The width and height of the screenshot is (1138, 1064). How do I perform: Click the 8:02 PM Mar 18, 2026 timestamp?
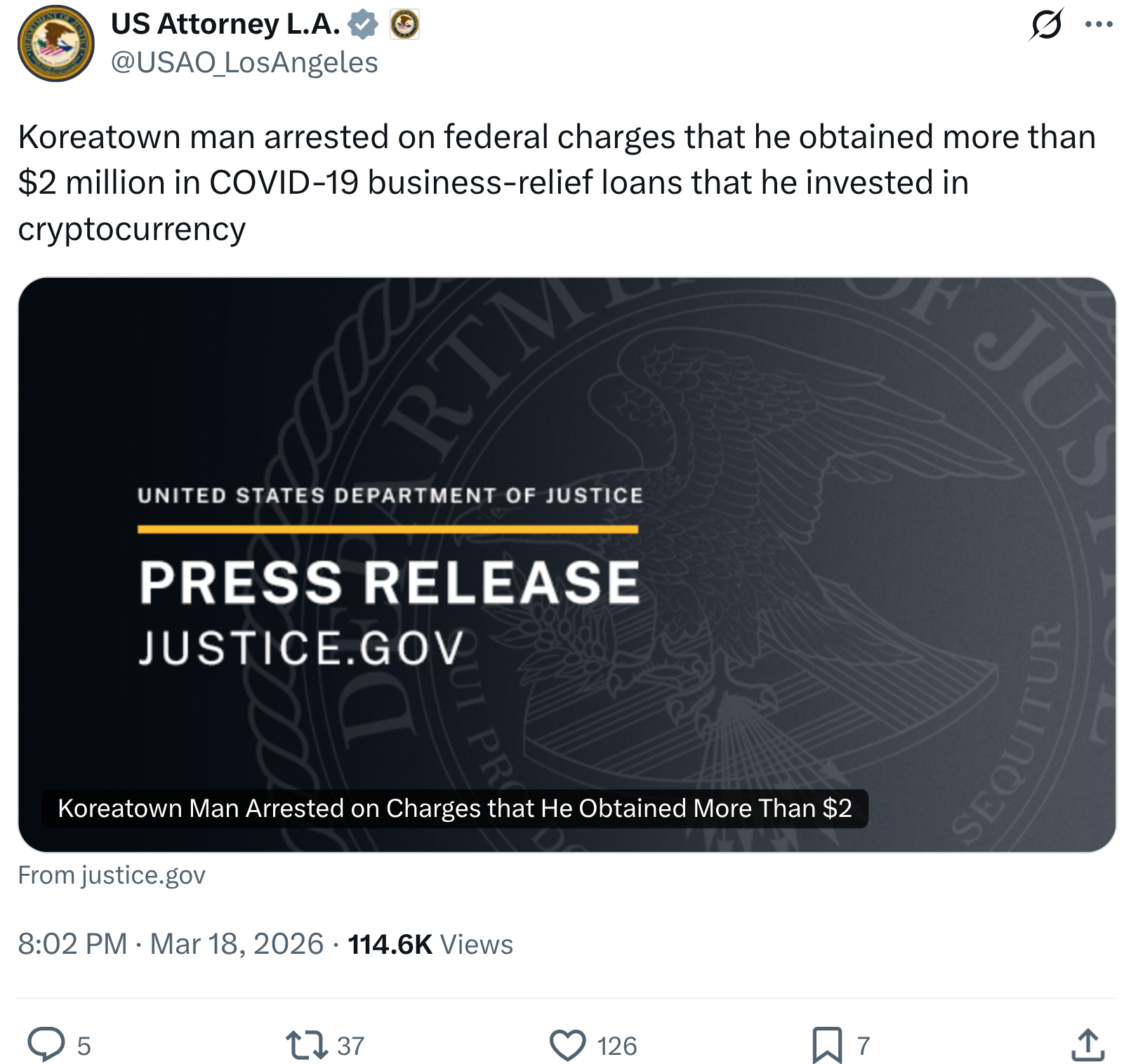(171, 944)
